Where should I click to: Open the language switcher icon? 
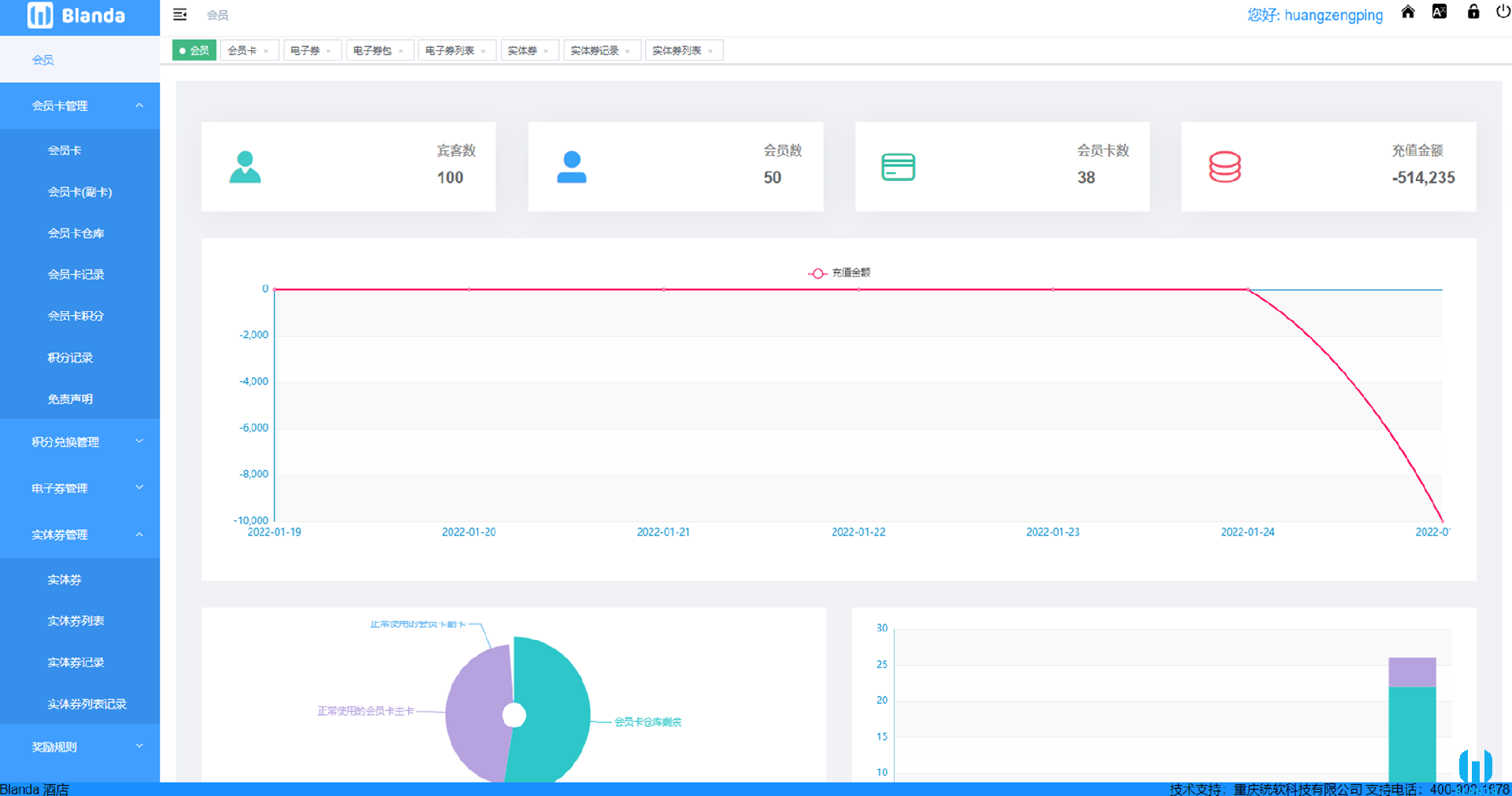pos(1440,13)
